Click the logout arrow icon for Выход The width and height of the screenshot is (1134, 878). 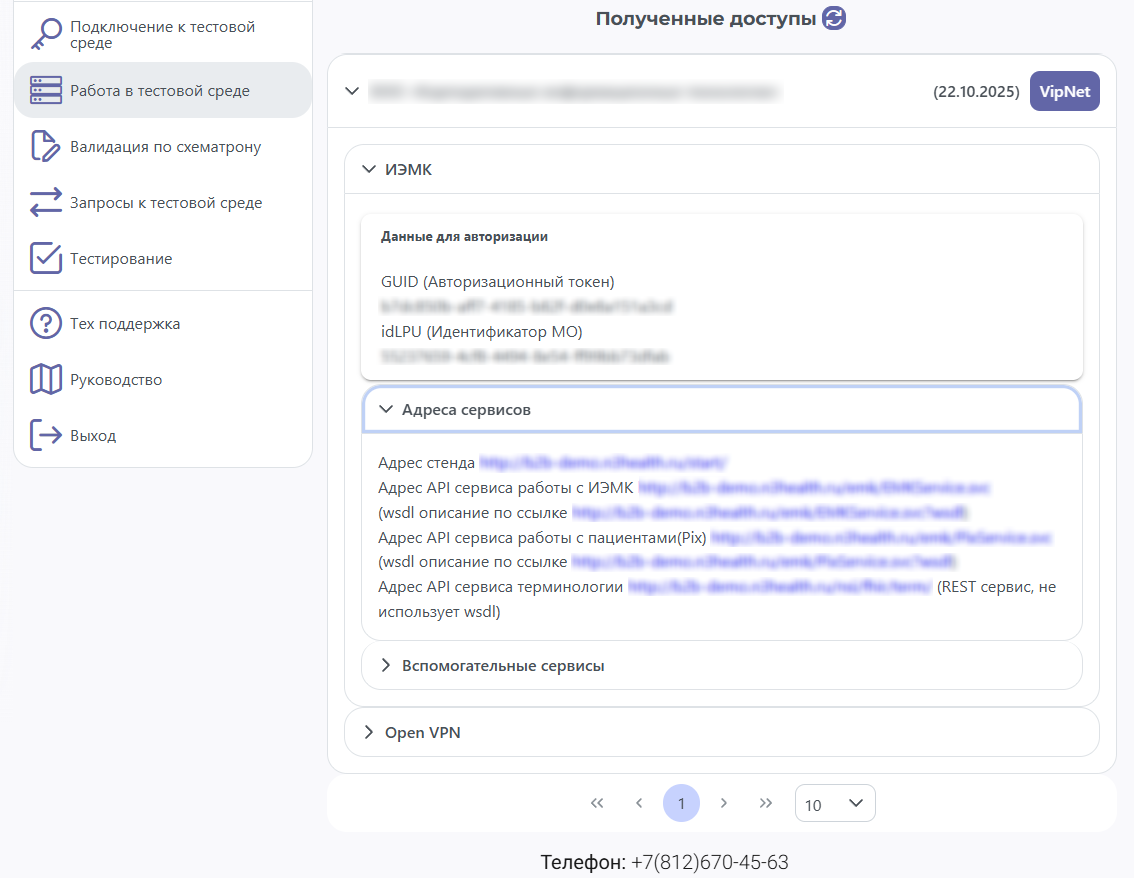click(x=46, y=435)
